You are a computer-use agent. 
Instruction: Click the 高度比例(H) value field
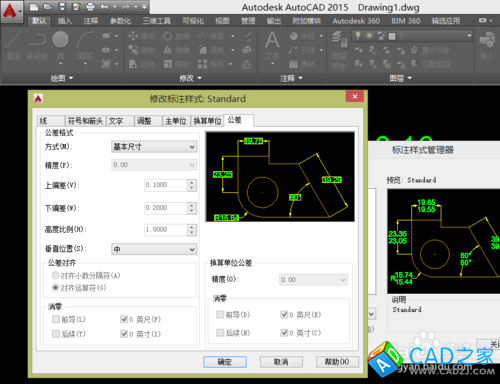166,230
